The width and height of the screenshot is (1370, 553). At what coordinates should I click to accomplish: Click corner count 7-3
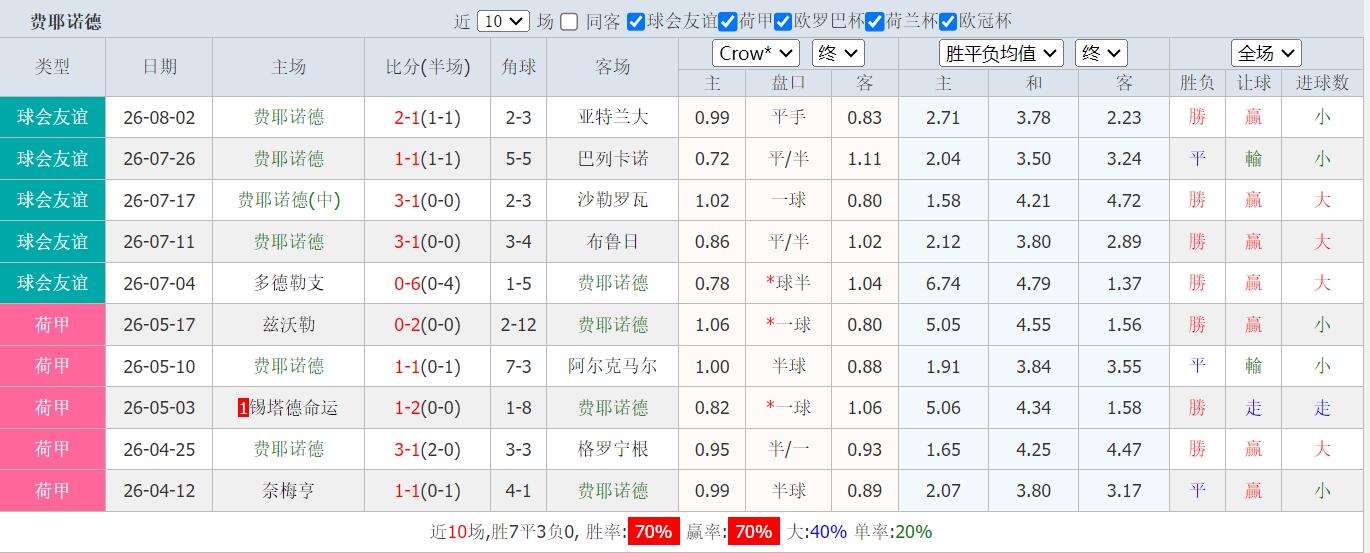(519, 367)
